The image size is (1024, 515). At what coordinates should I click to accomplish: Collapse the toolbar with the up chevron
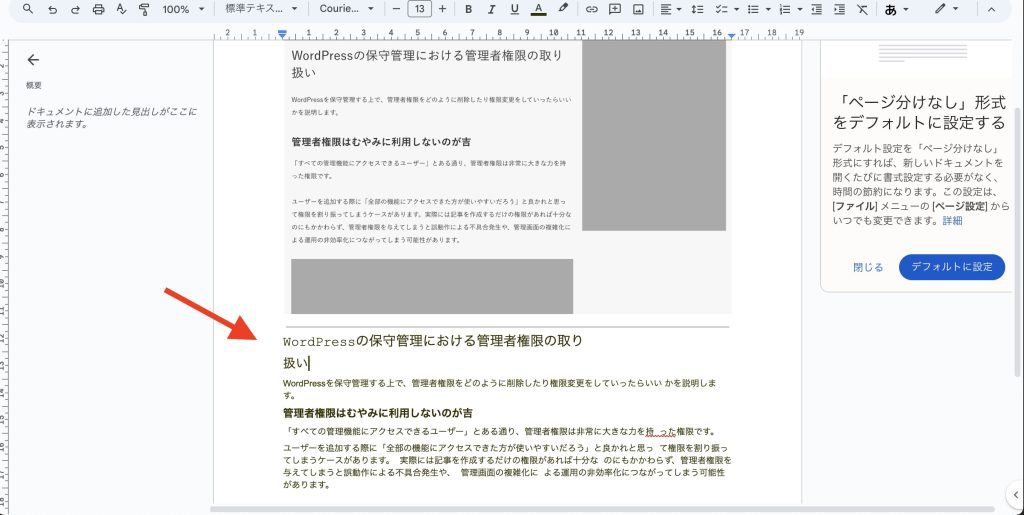[991, 9]
